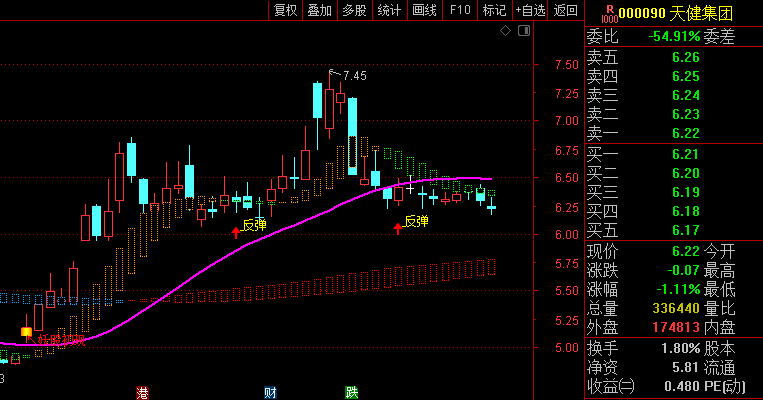Click 卖二 price 6.23
This screenshot has width=763, height=400.
[686, 114]
